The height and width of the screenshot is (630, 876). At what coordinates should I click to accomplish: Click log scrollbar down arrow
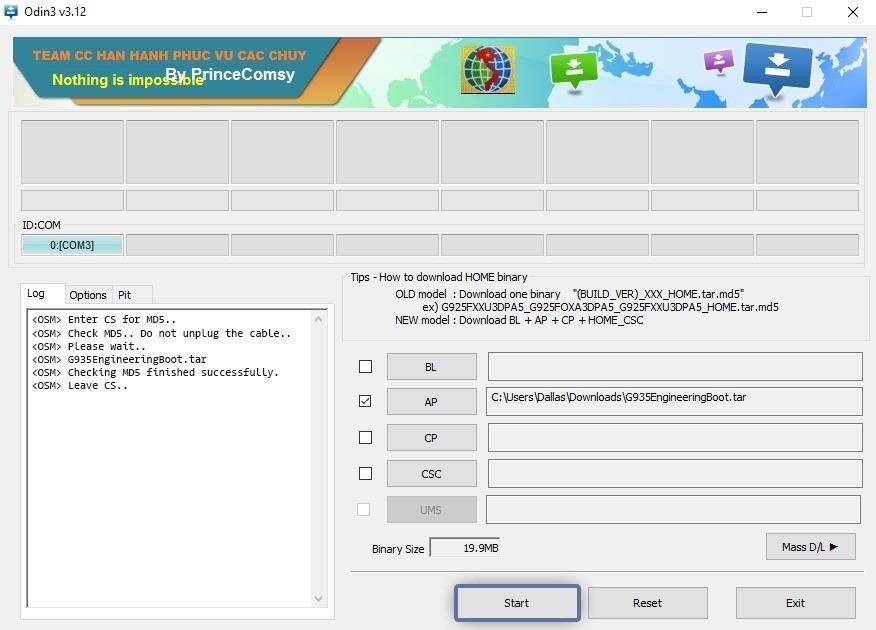point(318,598)
